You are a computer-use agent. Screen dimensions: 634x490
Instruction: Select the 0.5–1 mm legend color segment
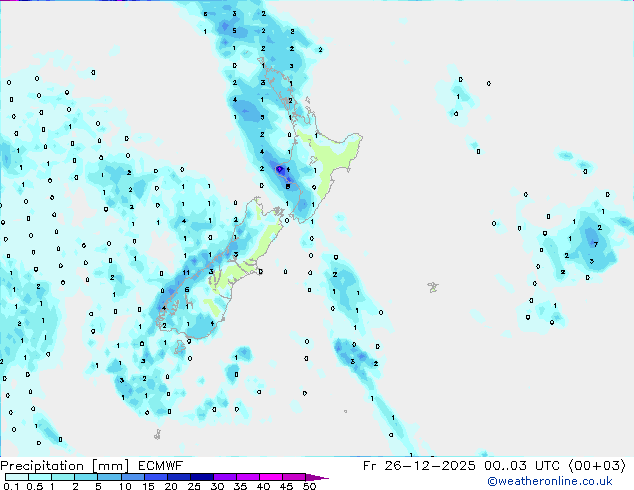click(x=40, y=477)
